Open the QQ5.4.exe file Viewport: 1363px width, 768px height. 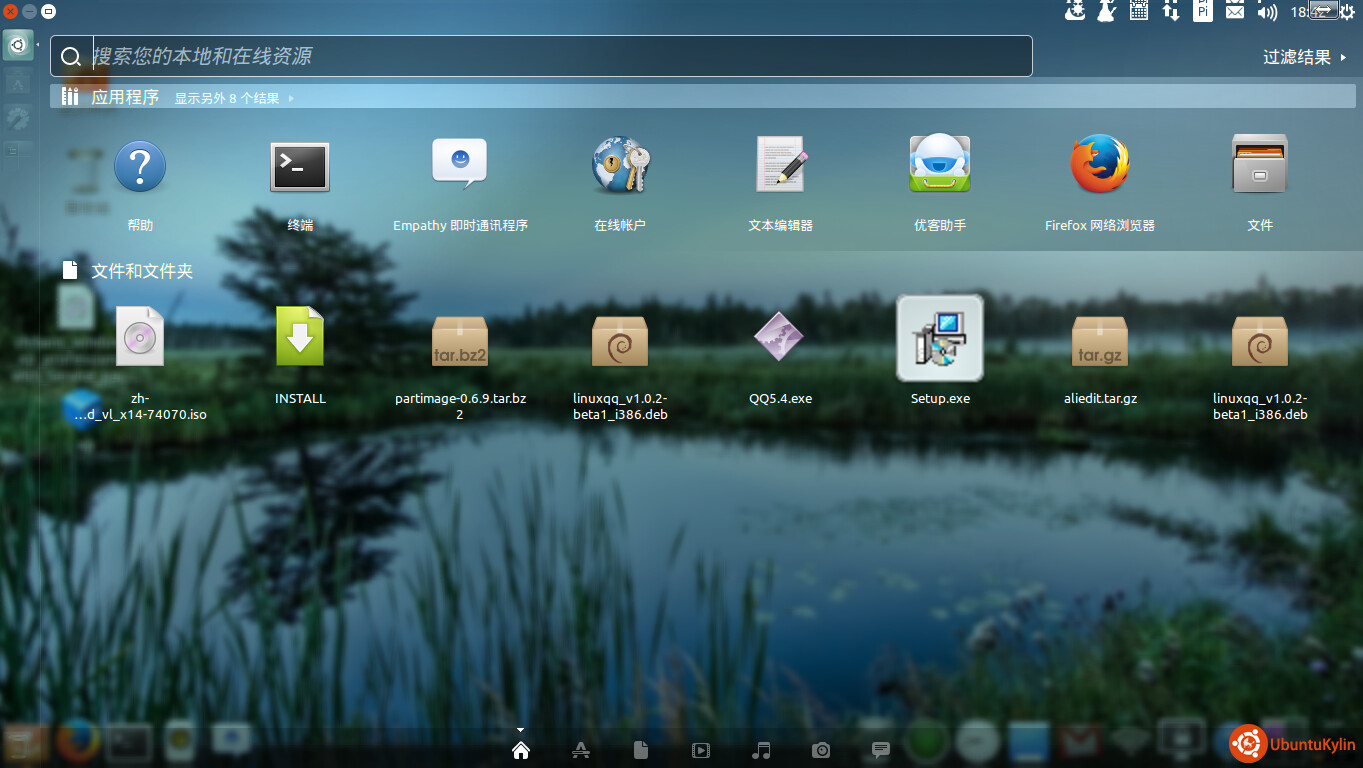(780, 339)
